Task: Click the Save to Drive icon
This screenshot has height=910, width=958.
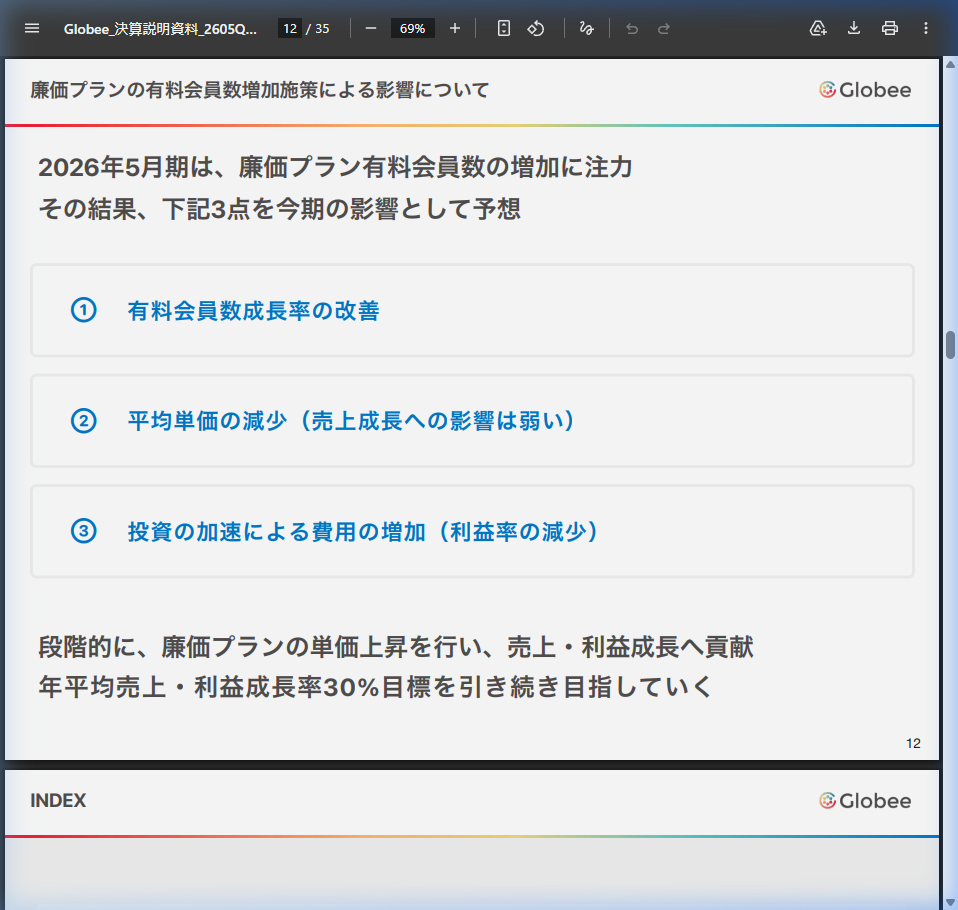Action: 817,28
